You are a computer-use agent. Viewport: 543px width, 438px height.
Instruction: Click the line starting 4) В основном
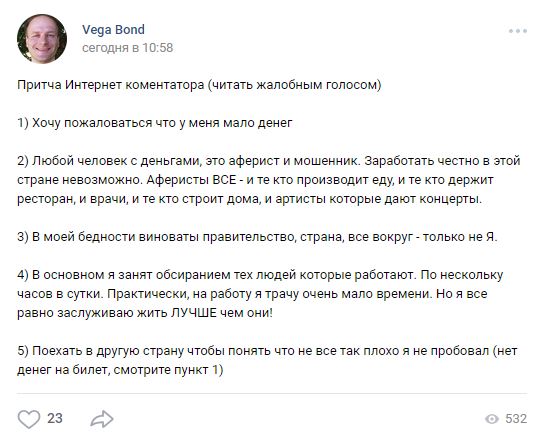[x=260, y=275]
